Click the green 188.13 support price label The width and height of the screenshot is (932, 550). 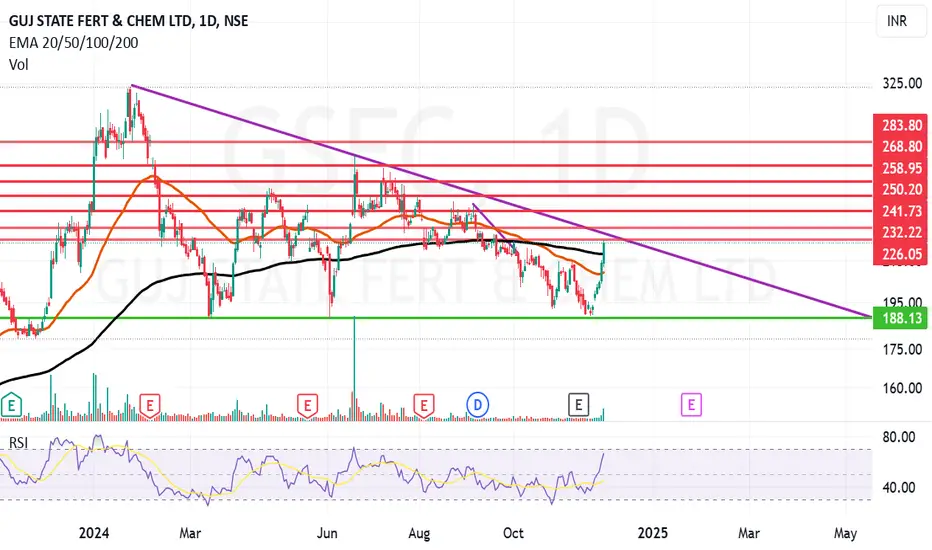click(x=901, y=319)
